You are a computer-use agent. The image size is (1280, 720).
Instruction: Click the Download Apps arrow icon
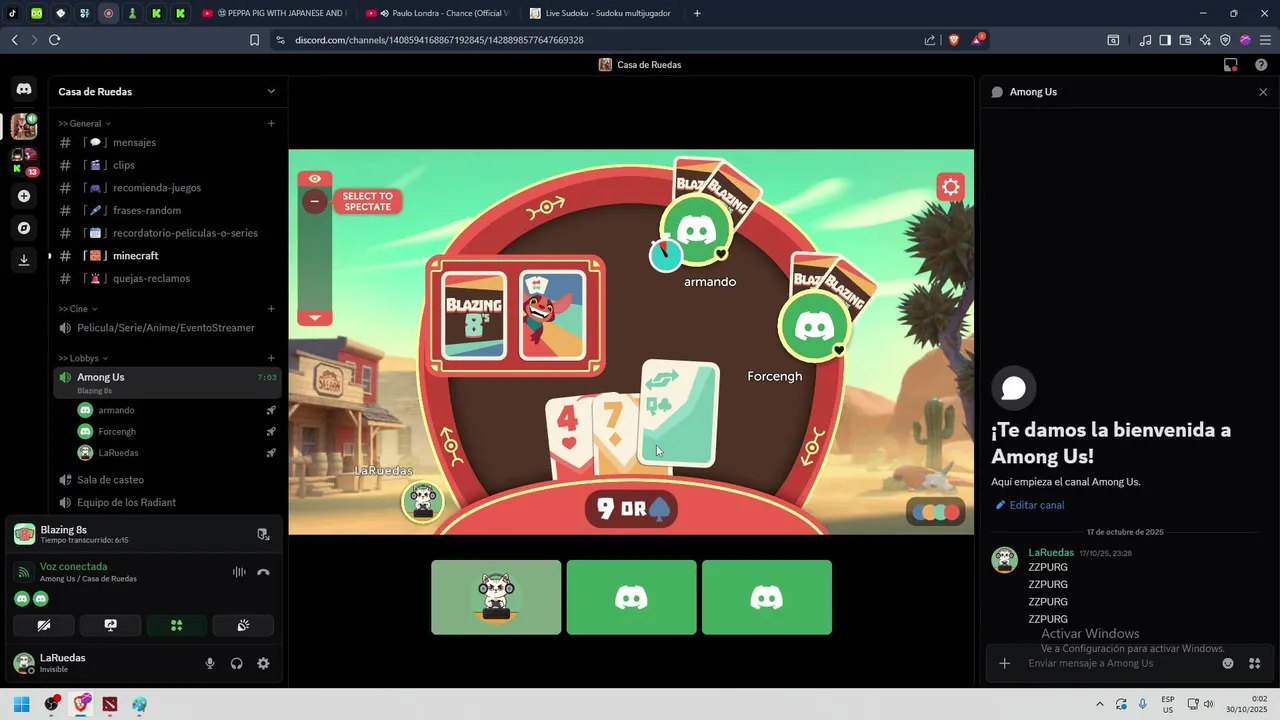point(24,260)
